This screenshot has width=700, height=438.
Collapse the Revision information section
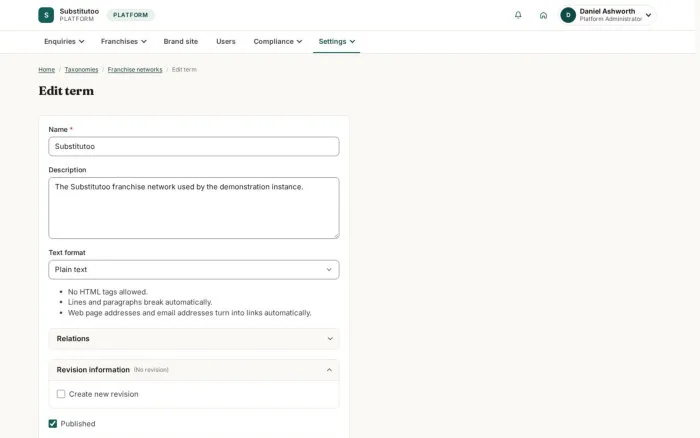194,370
